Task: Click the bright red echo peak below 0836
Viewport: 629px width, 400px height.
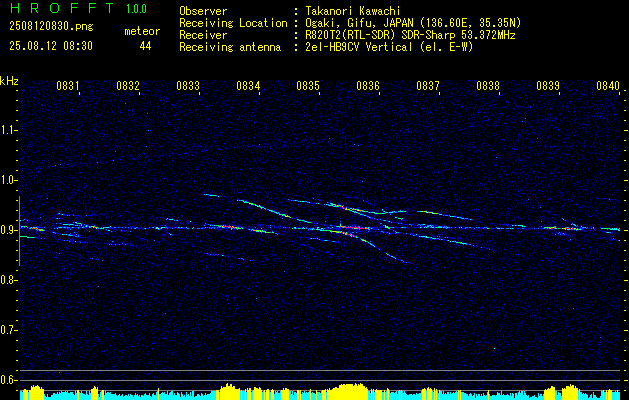Action: click(355, 228)
